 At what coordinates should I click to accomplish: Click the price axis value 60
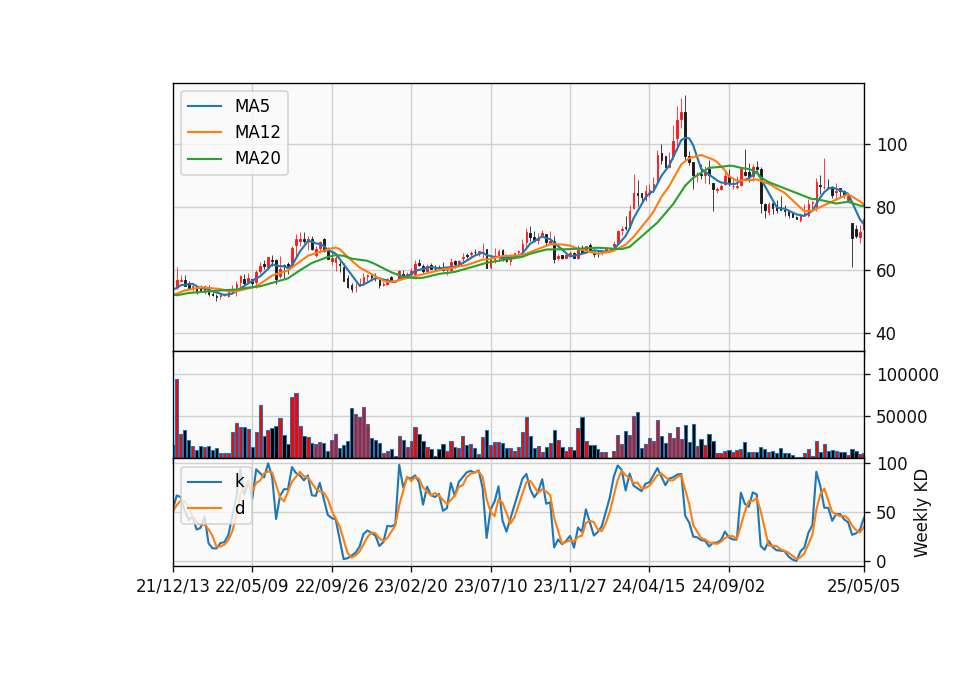point(887,271)
